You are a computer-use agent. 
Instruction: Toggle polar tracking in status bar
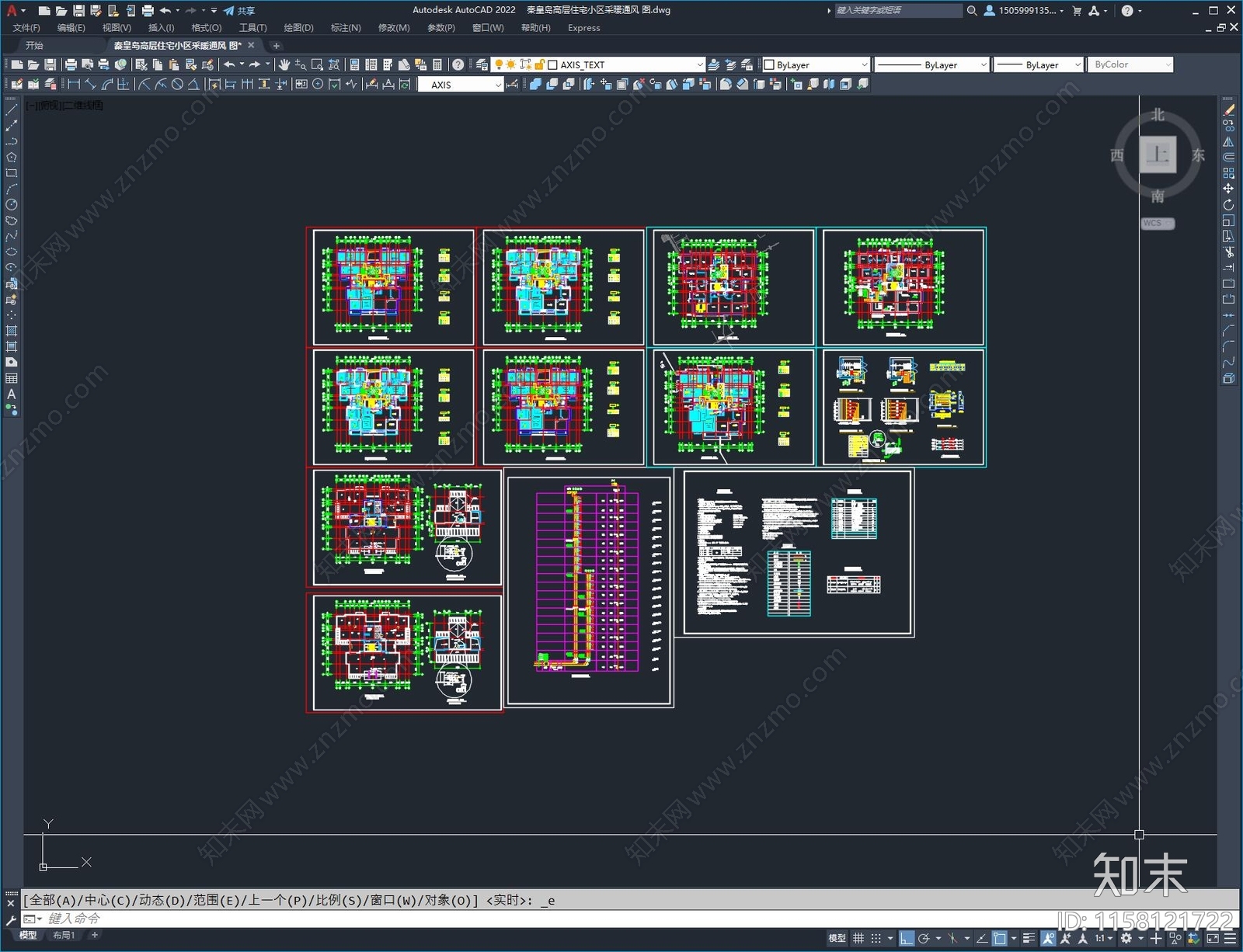tap(924, 938)
